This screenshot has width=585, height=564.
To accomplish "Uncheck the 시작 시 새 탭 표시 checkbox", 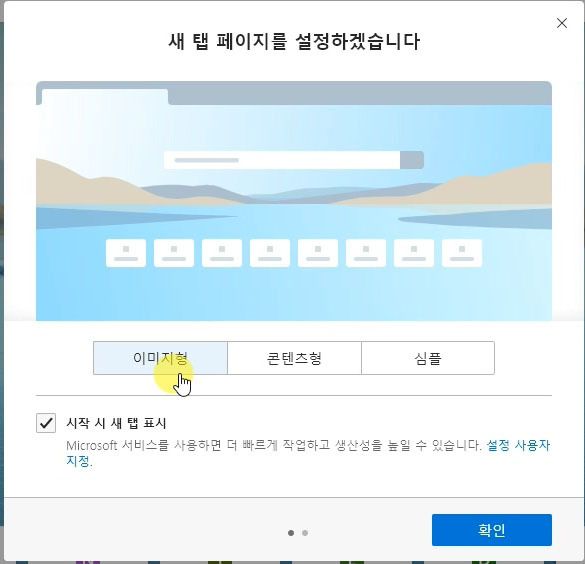I will click(46, 423).
